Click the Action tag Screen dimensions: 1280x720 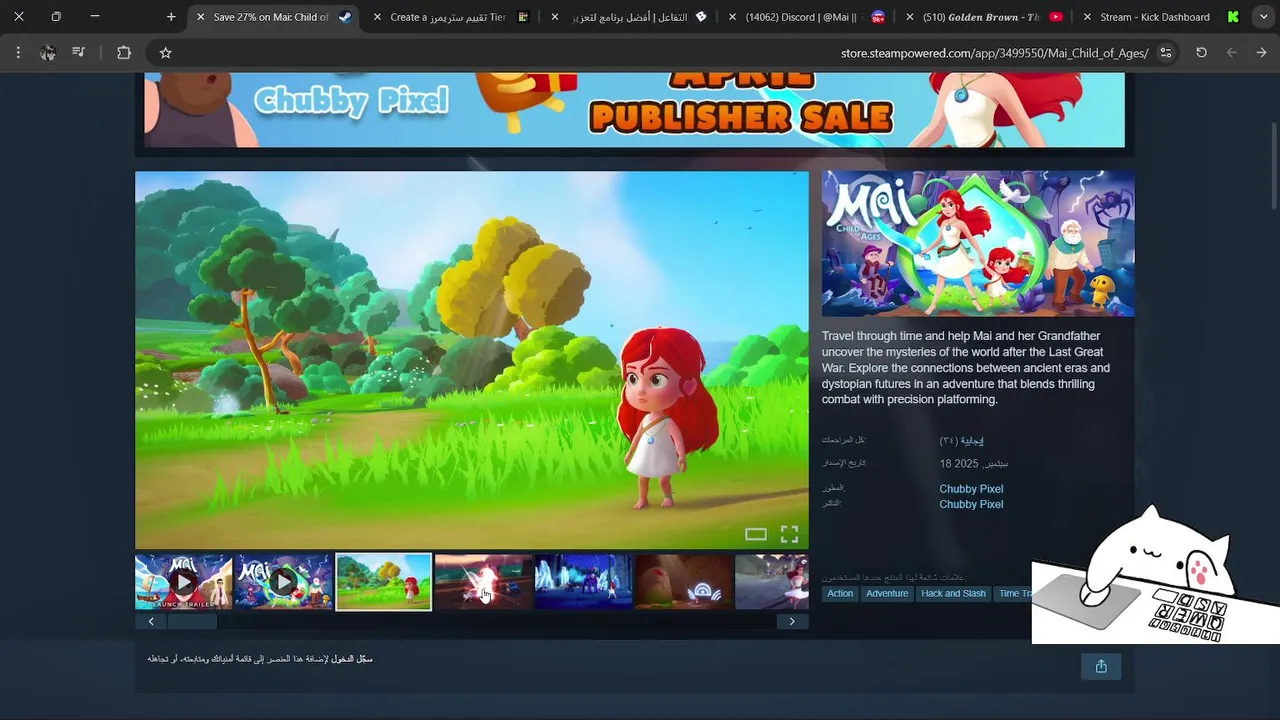(840, 593)
